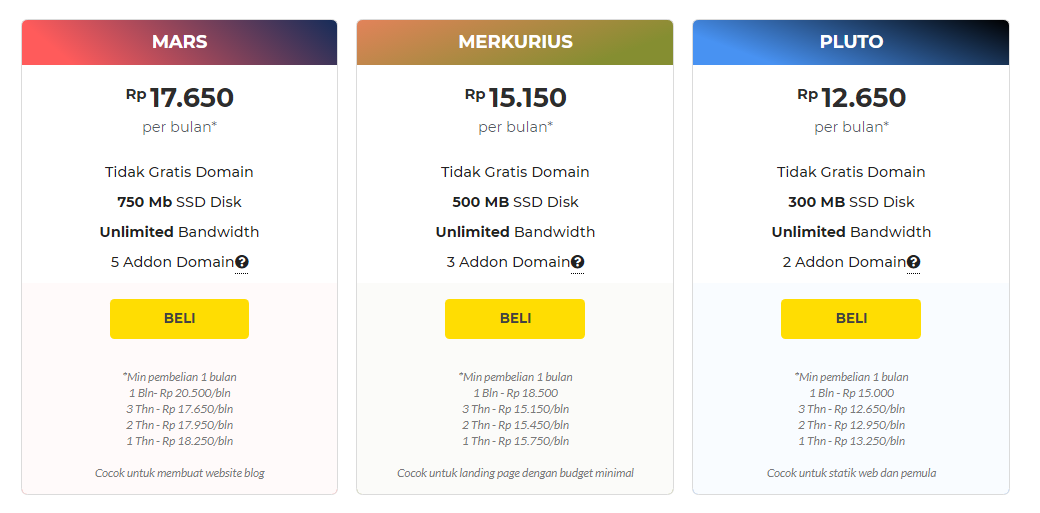Click the Rp 15.150 price on MERKURIUS
Screen dimensions: 1040x513
[x=515, y=98]
